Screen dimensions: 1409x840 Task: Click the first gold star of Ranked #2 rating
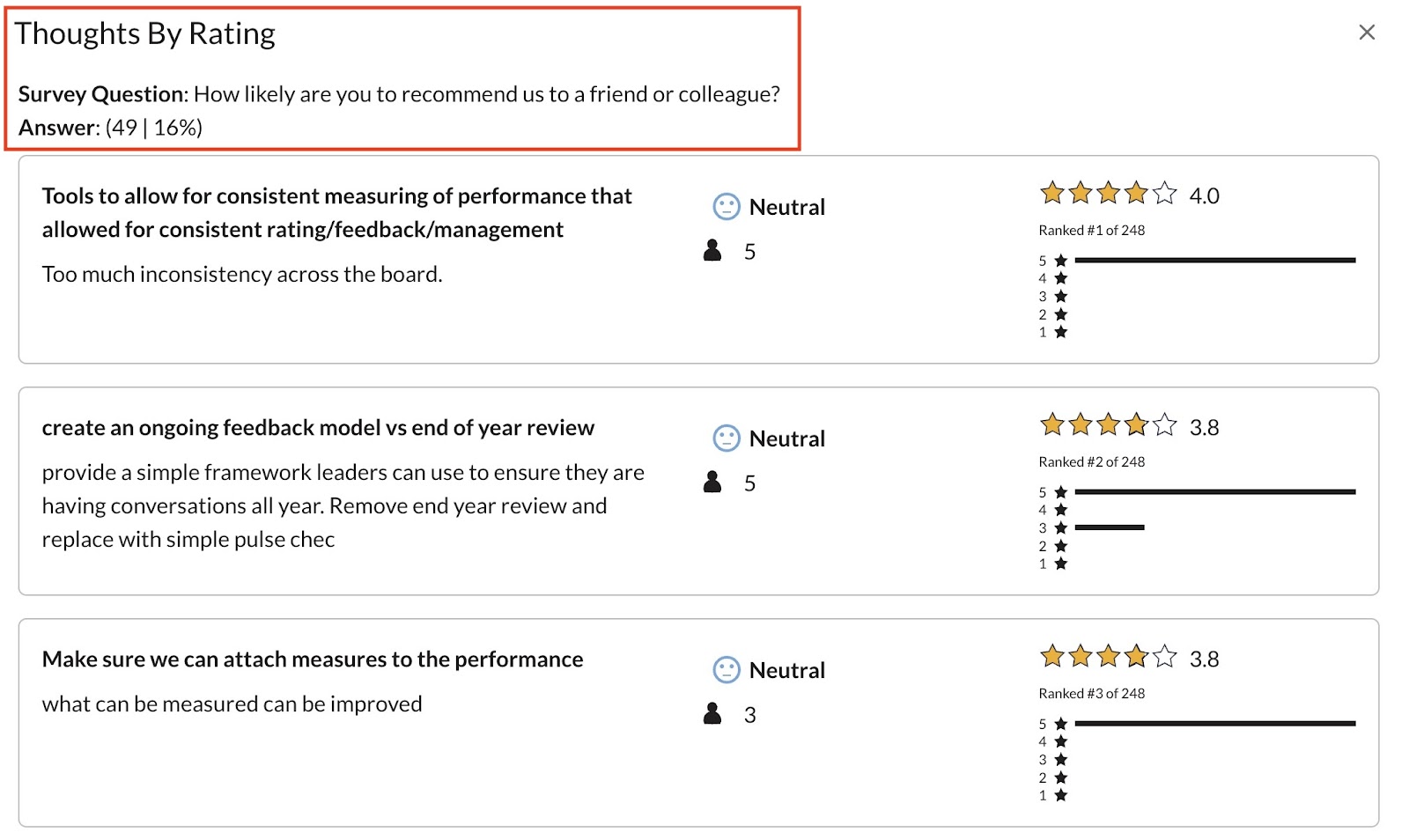tap(1052, 424)
